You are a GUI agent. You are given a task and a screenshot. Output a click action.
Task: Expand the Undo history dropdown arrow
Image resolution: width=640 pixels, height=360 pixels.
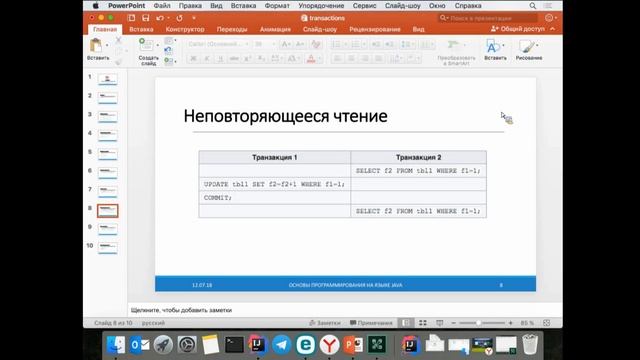pyautogui.click(x=168, y=18)
